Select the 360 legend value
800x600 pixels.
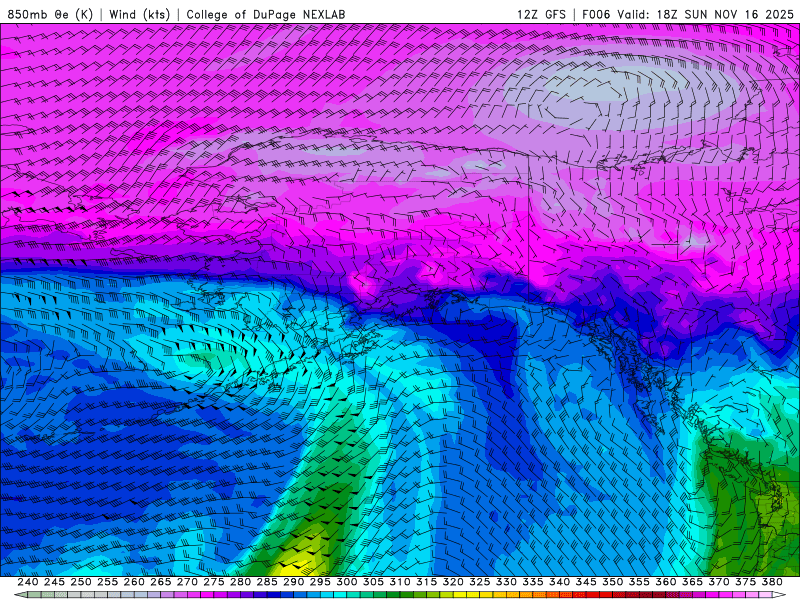pos(665,582)
